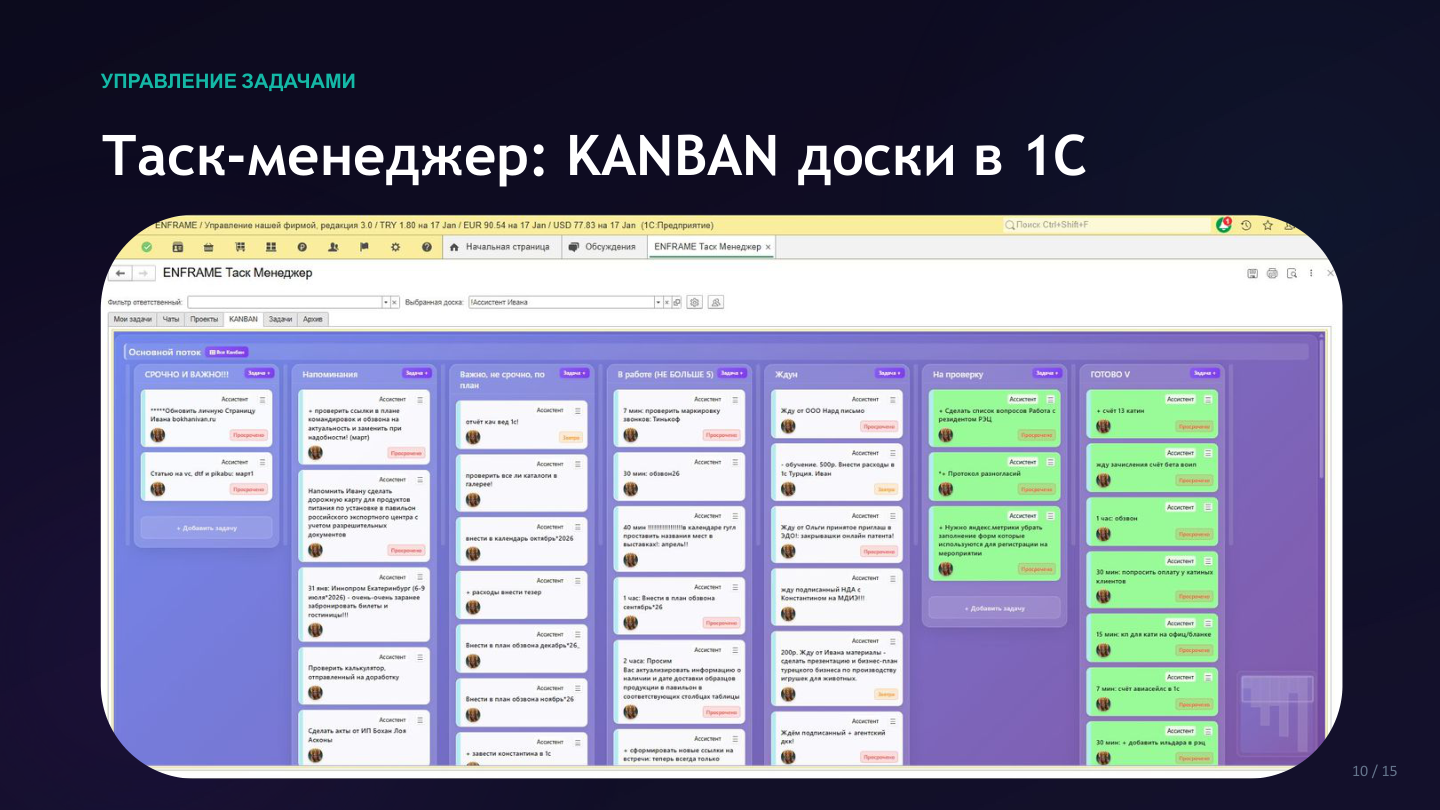The image size is (1440, 810).
Task: Close the ENFRAME Таск Менеджер tab
Action: click(768, 247)
